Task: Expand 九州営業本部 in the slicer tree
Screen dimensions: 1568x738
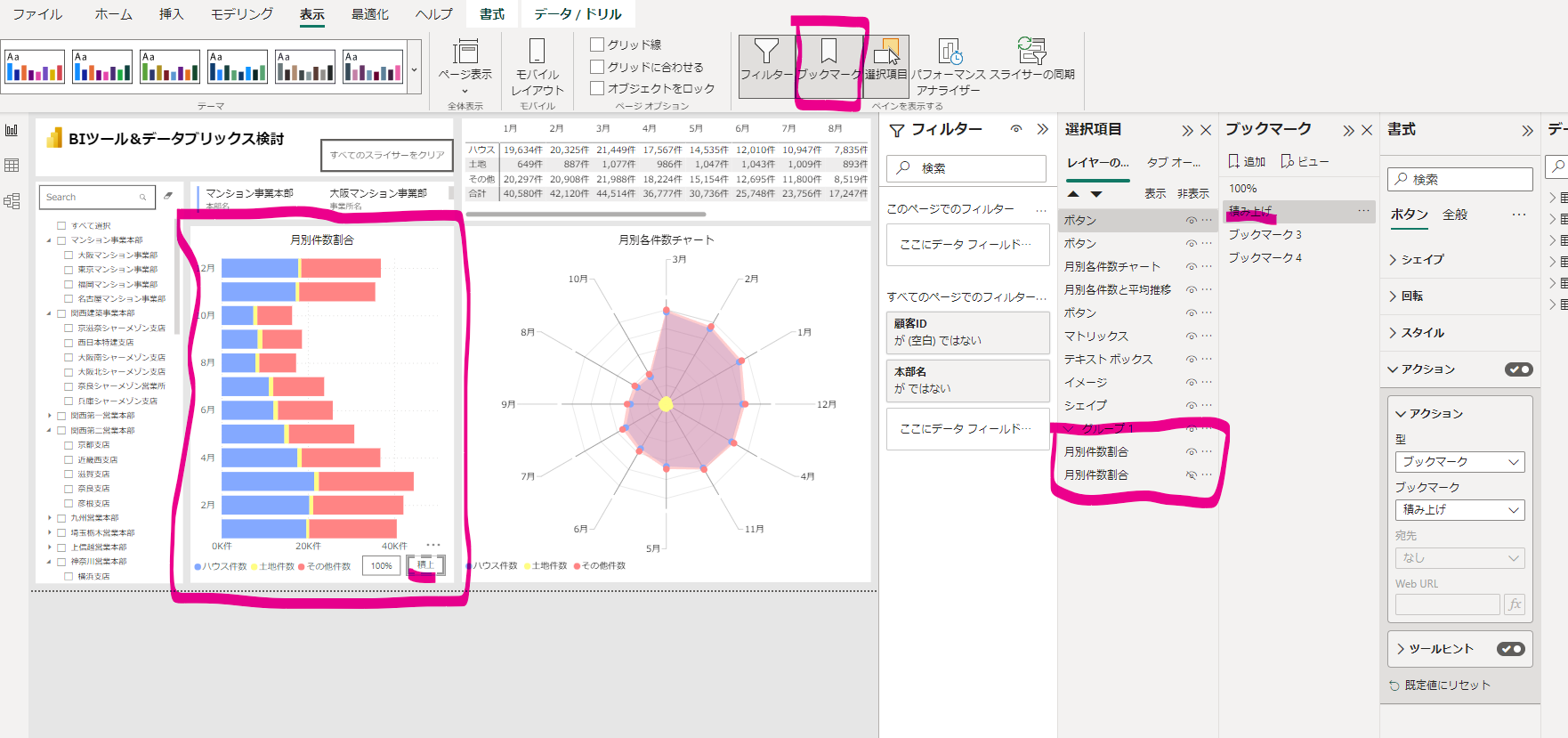Action: (x=49, y=518)
